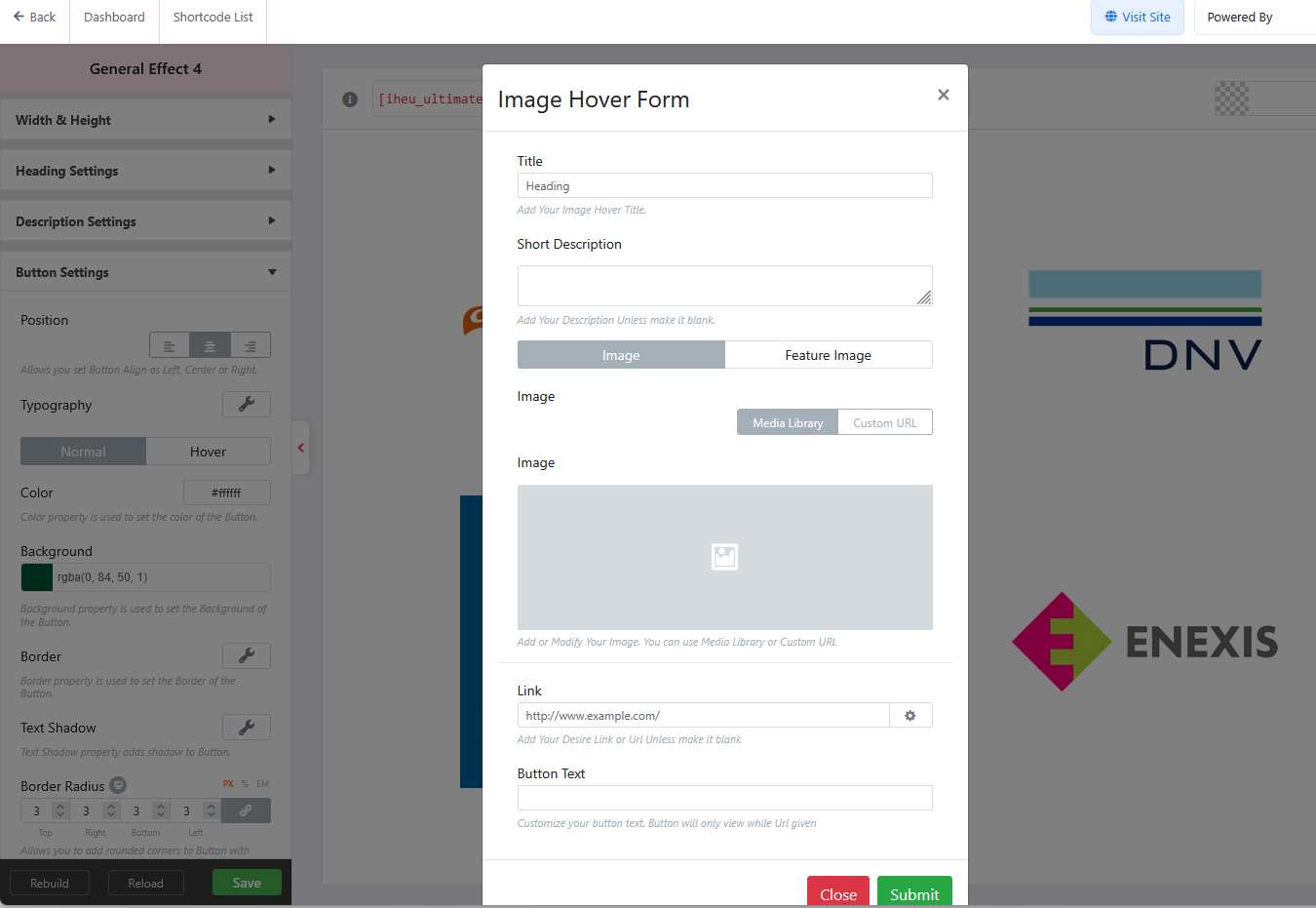Open the Shortcode List tab

point(213,18)
